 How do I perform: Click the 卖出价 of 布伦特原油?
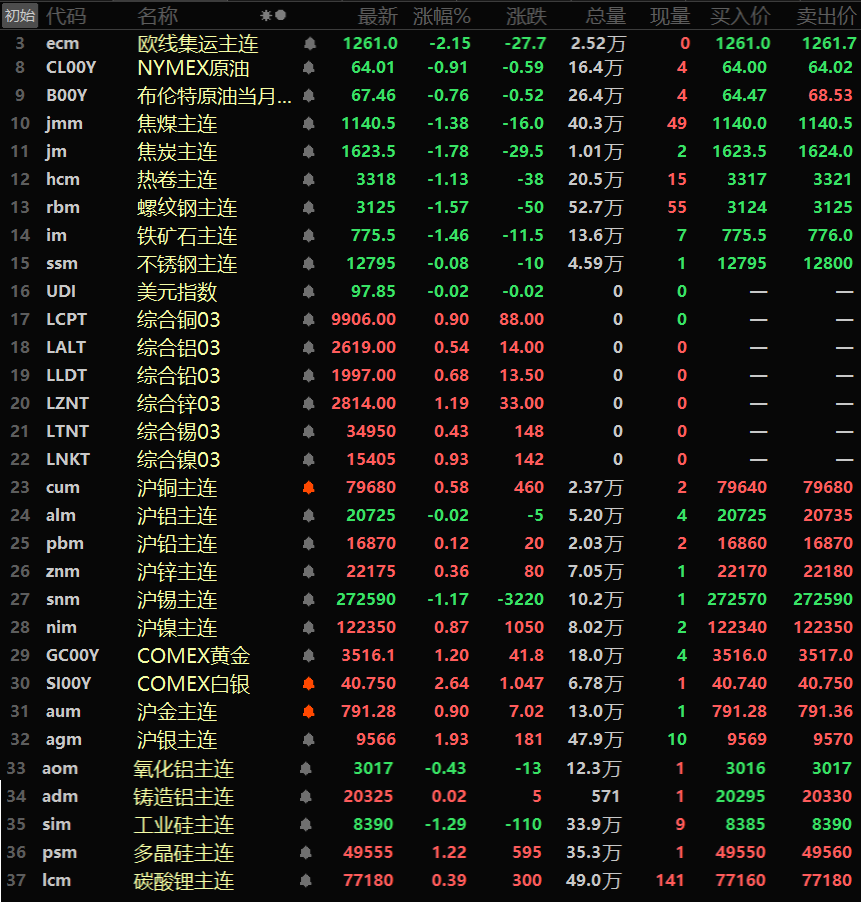pos(830,96)
